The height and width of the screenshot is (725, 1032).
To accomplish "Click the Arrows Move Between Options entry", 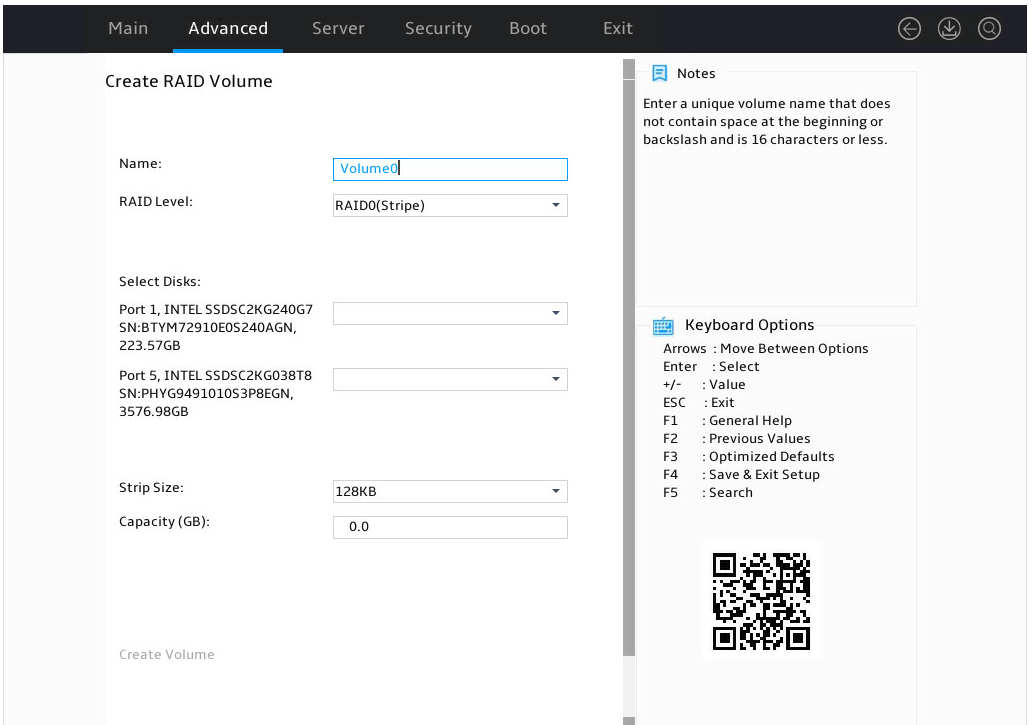I will (765, 349).
